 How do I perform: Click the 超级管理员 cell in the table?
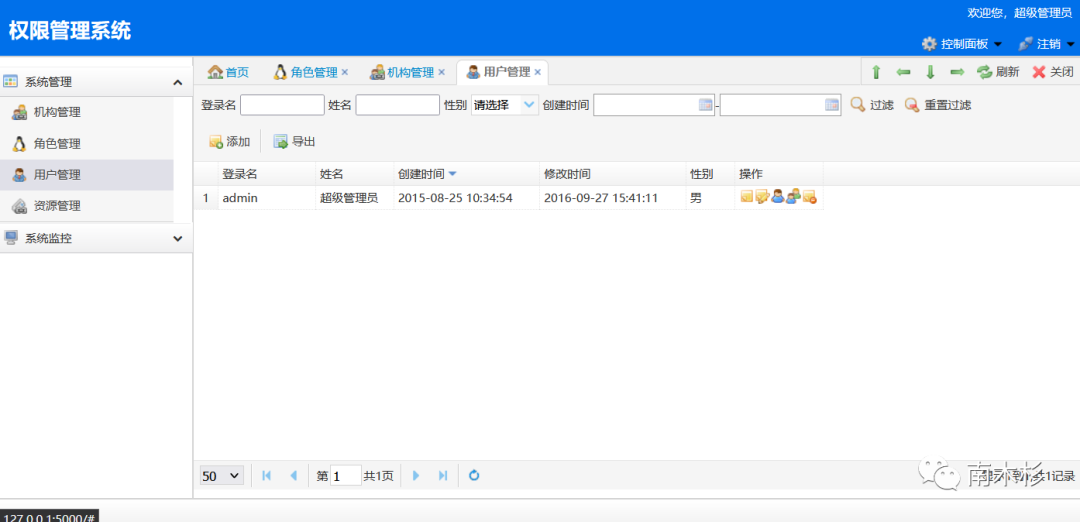tap(355, 198)
